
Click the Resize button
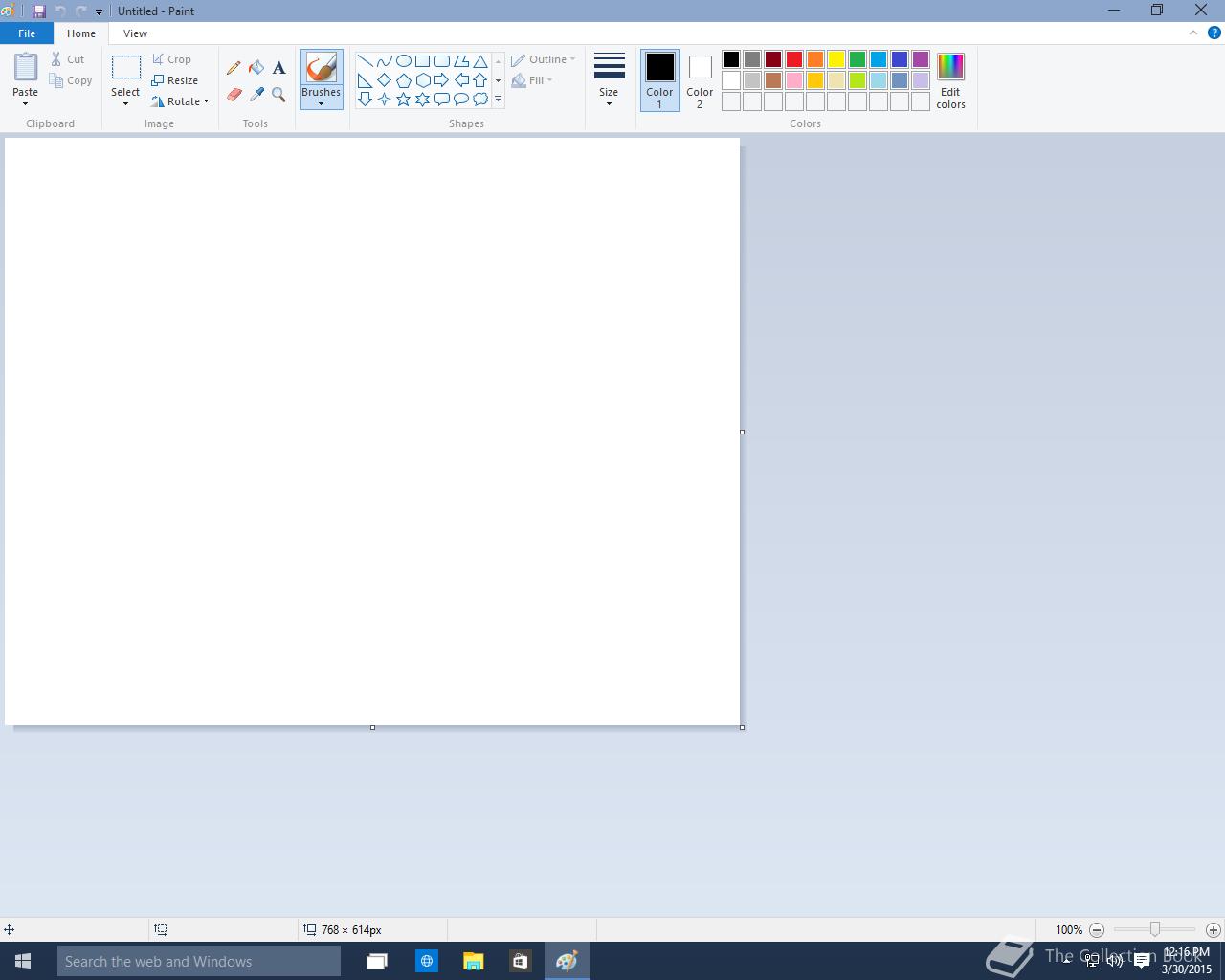point(175,80)
